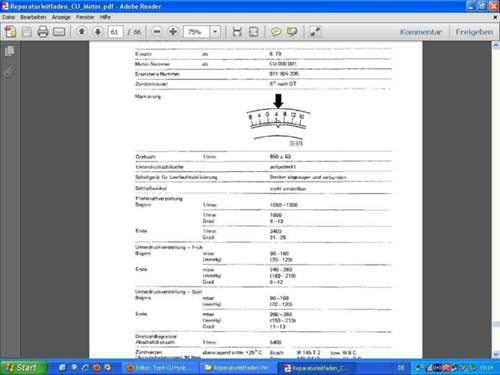Print the document using printer icon
Viewport: 500px width, 375px height.
pos(43,32)
